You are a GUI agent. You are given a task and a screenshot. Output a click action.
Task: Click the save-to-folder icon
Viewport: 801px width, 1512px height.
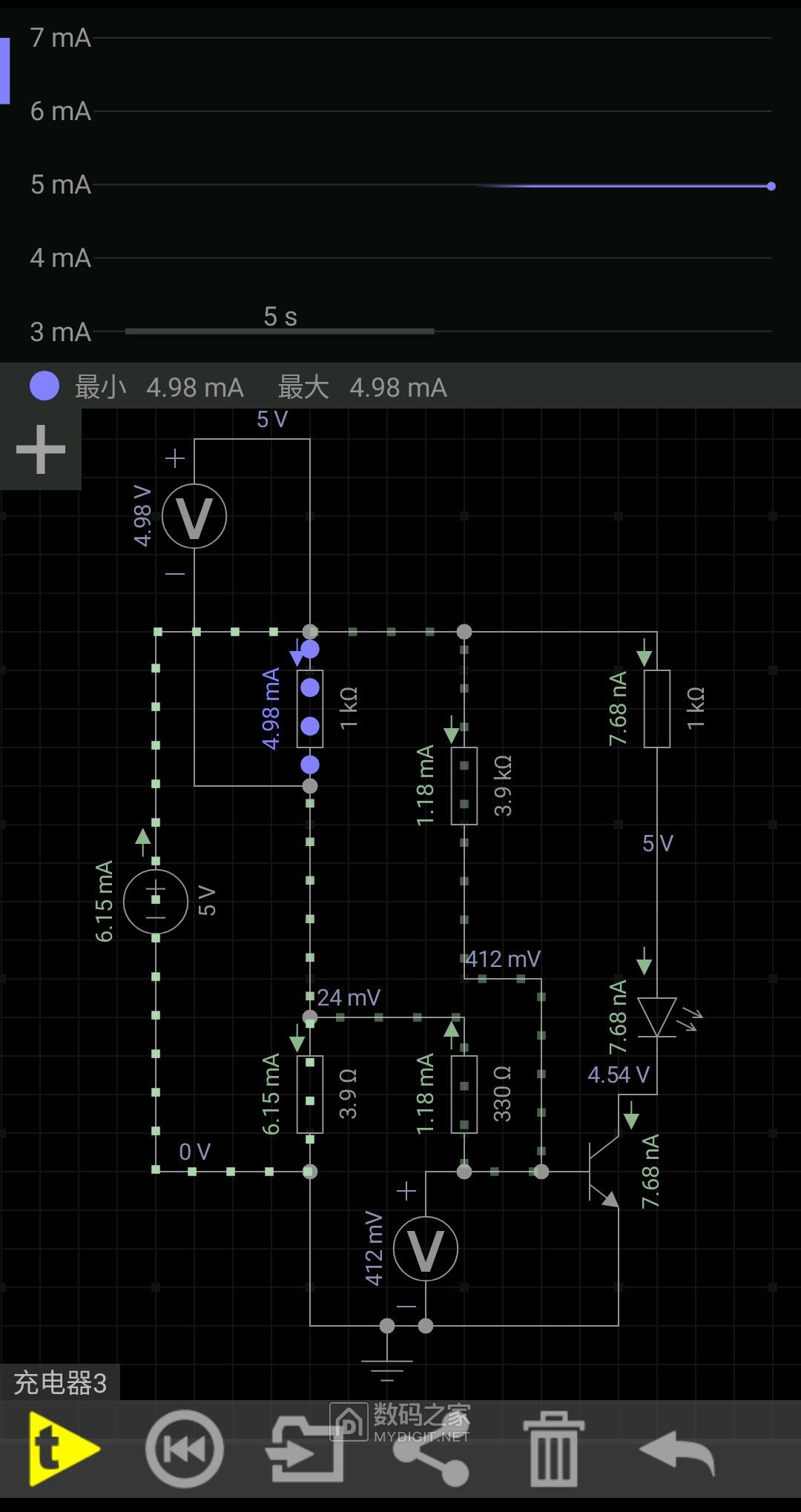click(304, 1449)
